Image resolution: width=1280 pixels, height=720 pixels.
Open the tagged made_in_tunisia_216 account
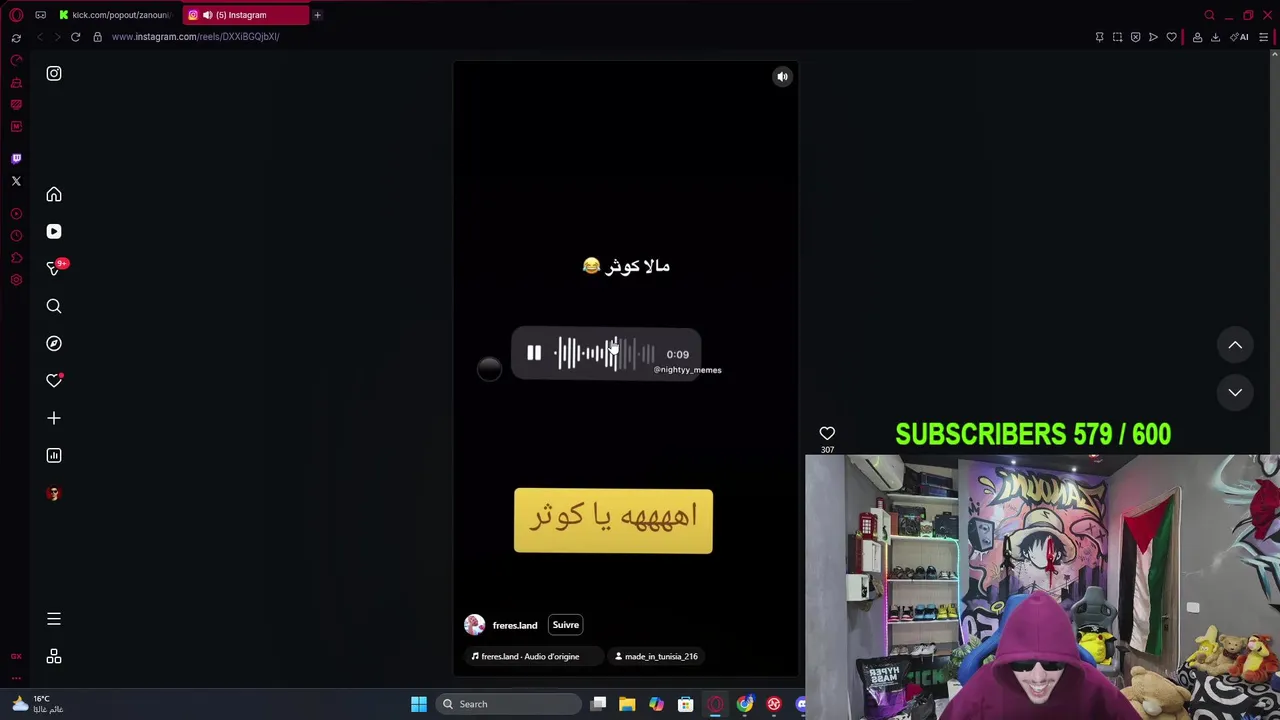[x=656, y=657]
